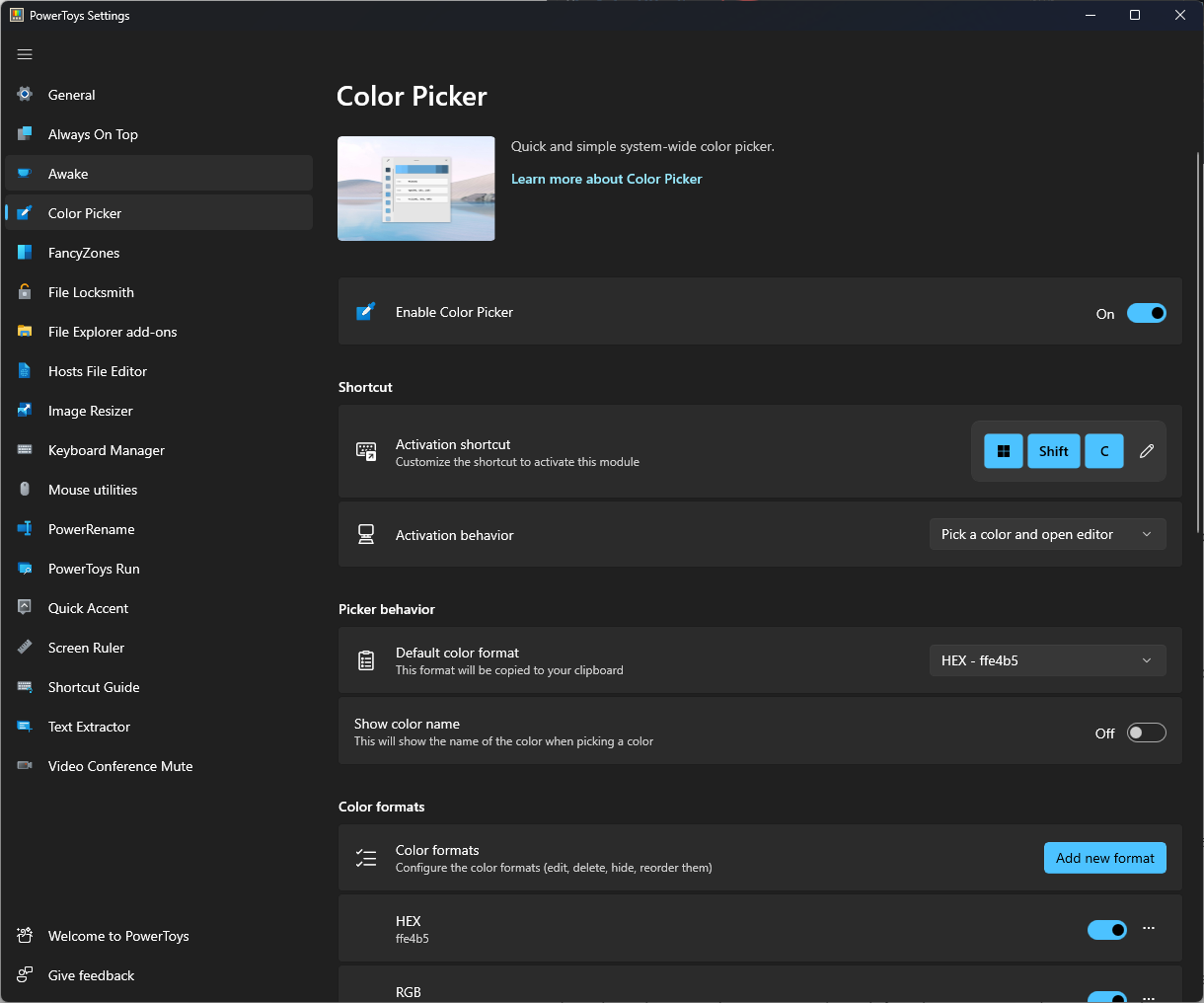Click the Image Resizer icon
This screenshot has width=1204, height=1003.
pyautogui.click(x=24, y=411)
